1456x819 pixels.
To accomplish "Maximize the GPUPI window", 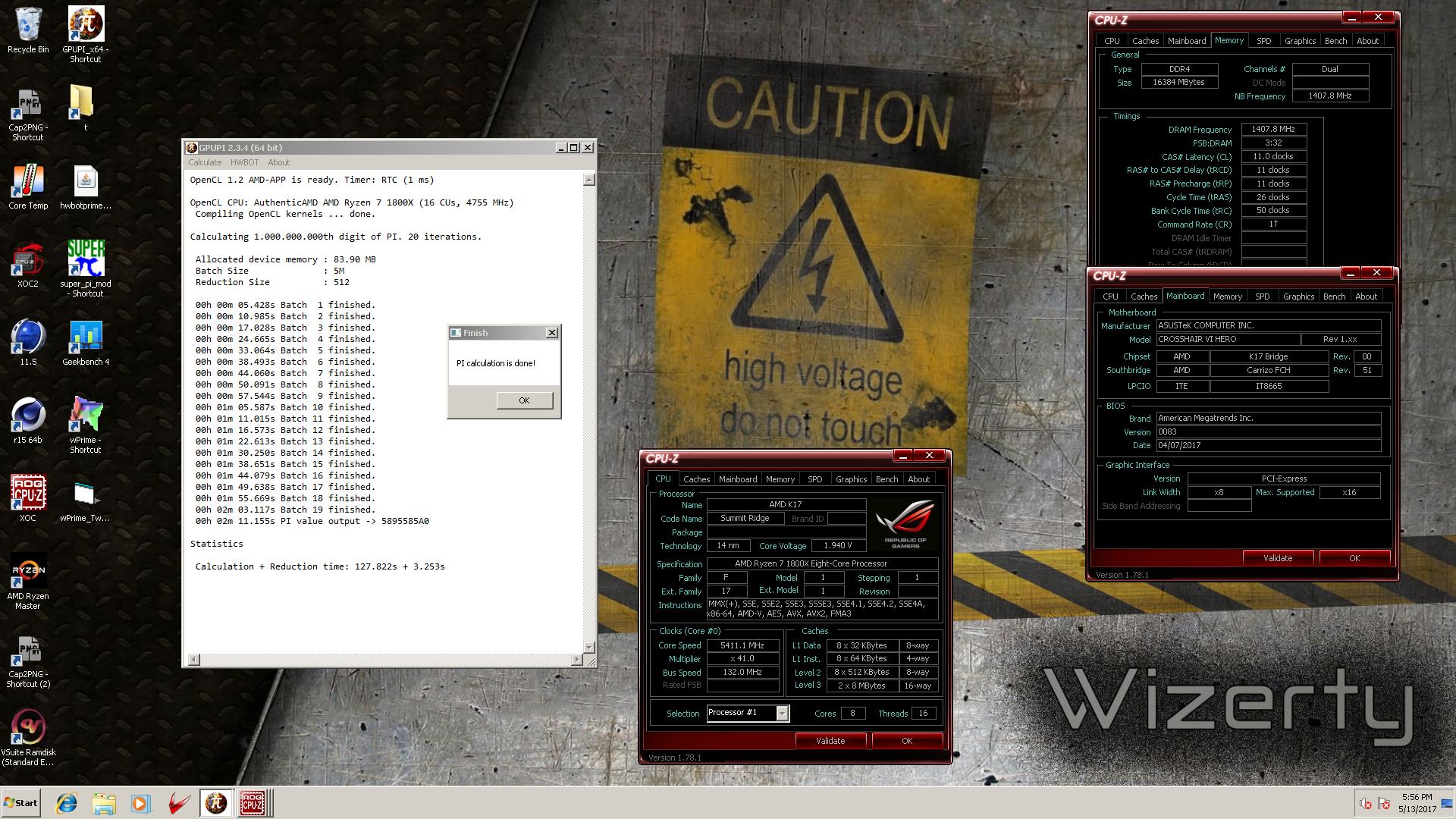I will 573,148.
